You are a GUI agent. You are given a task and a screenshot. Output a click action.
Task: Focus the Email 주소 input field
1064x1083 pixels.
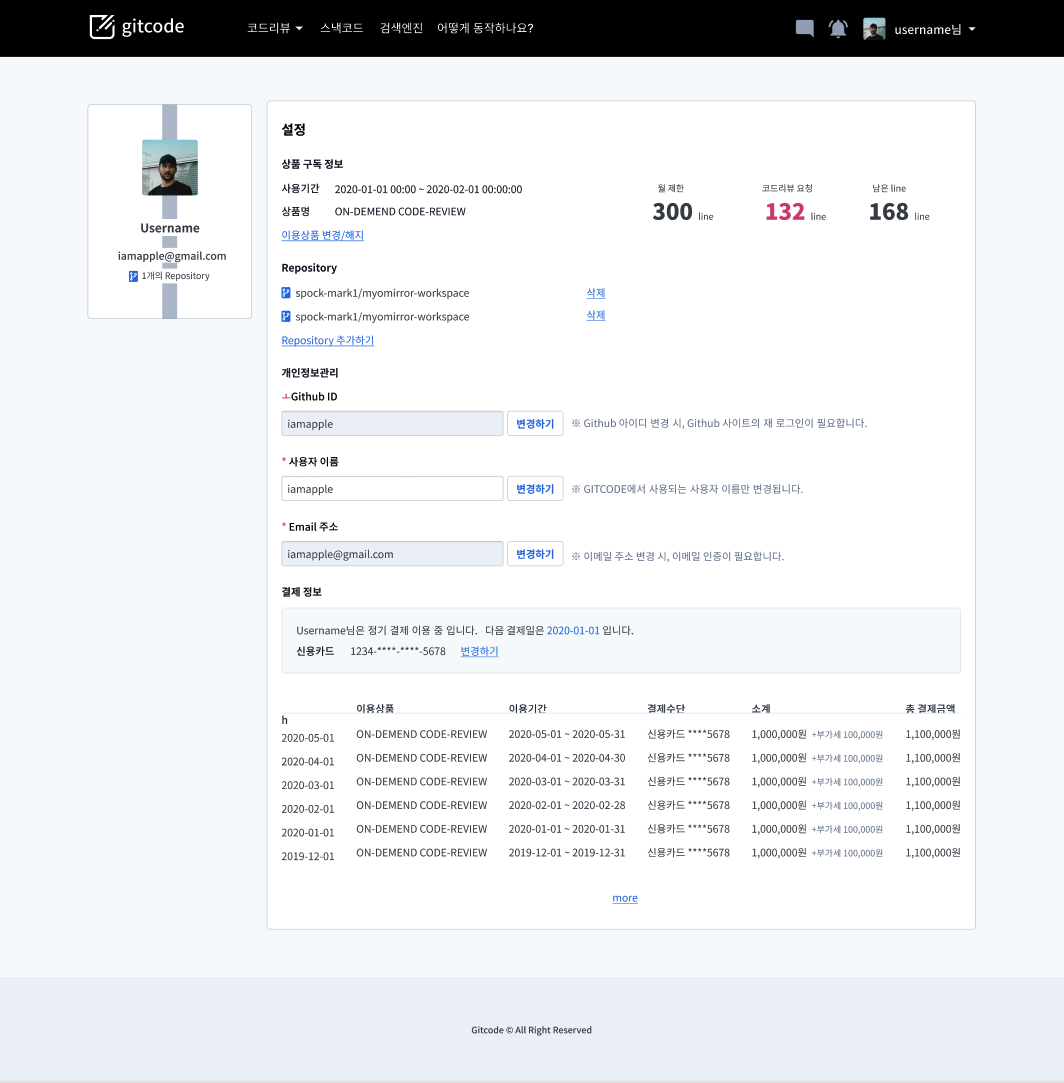pos(392,554)
